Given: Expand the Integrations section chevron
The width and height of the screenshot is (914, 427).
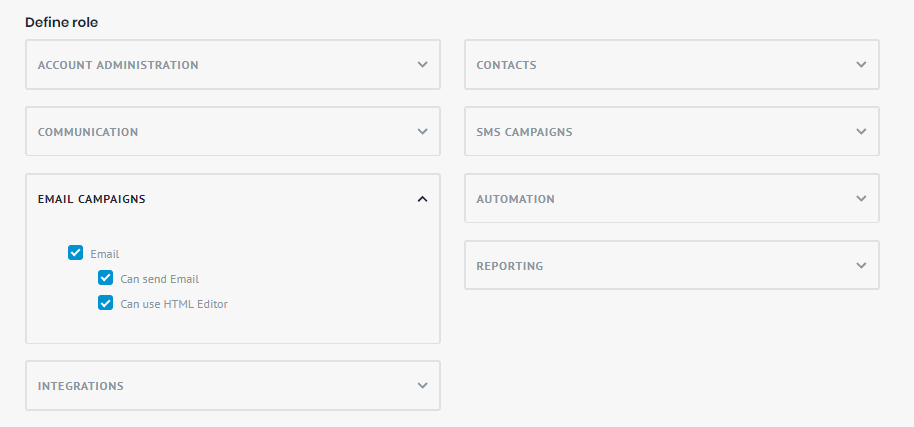Looking at the screenshot, I should [422, 386].
